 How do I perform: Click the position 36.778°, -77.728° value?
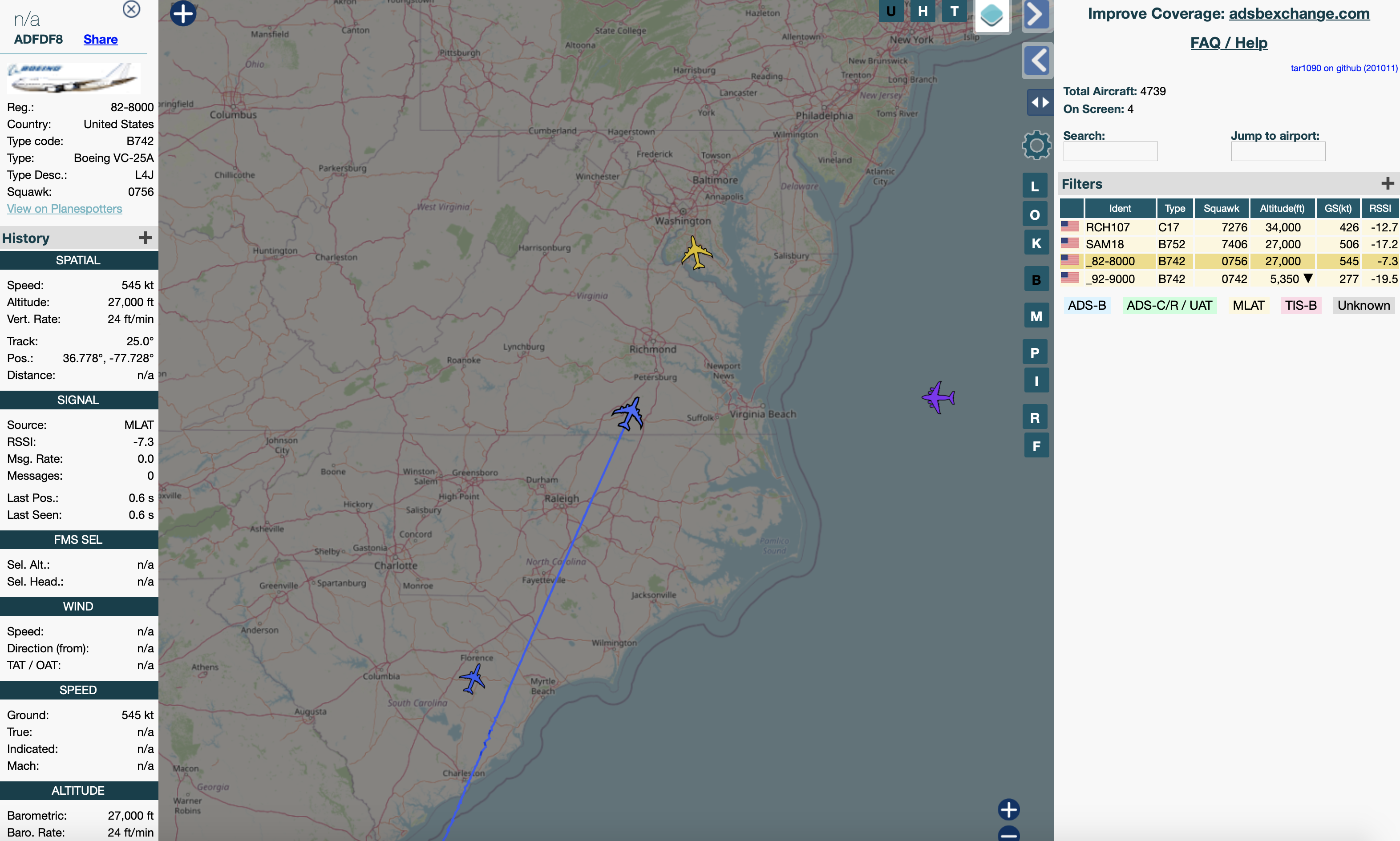[x=108, y=358]
